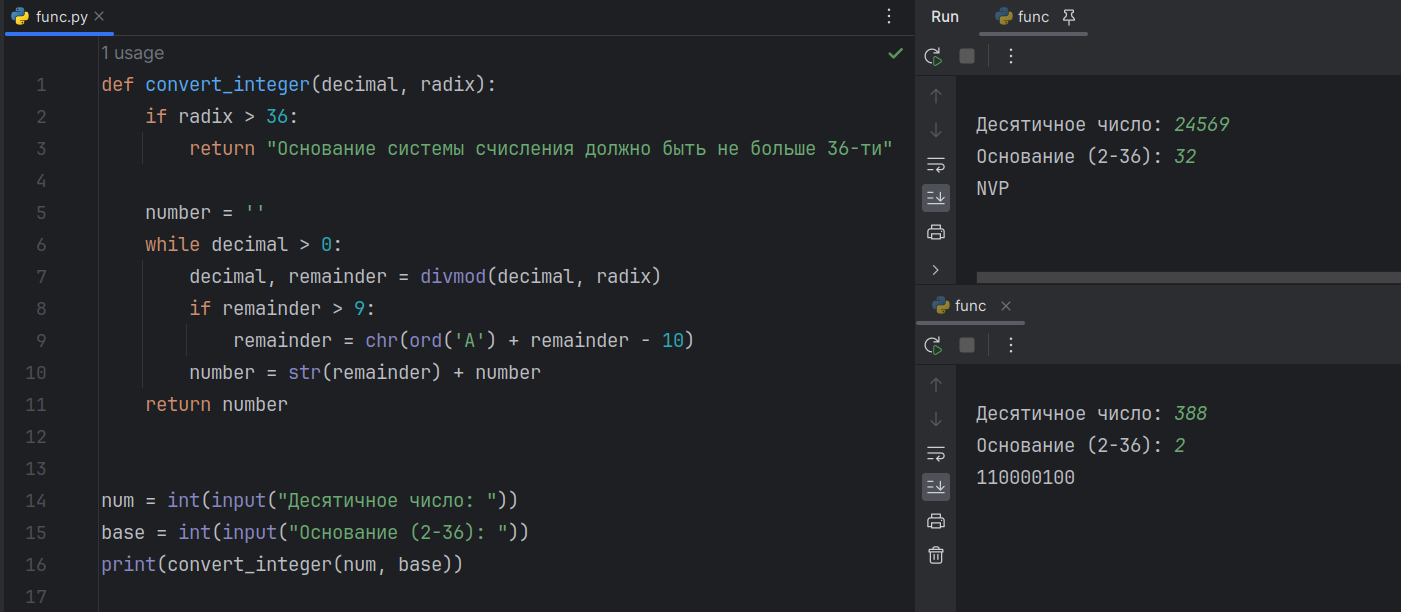Pin the func tab in Run panel

click(1069, 16)
